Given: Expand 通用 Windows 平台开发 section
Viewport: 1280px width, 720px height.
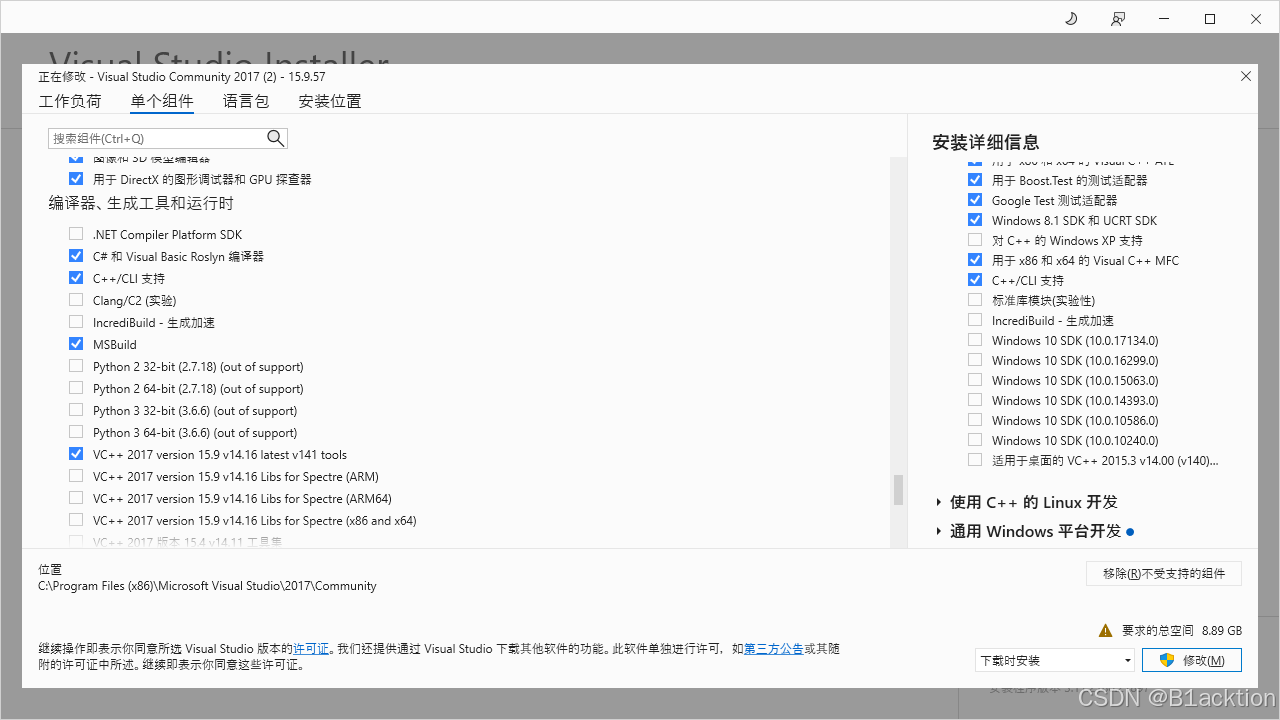Looking at the screenshot, I should point(938,531).
